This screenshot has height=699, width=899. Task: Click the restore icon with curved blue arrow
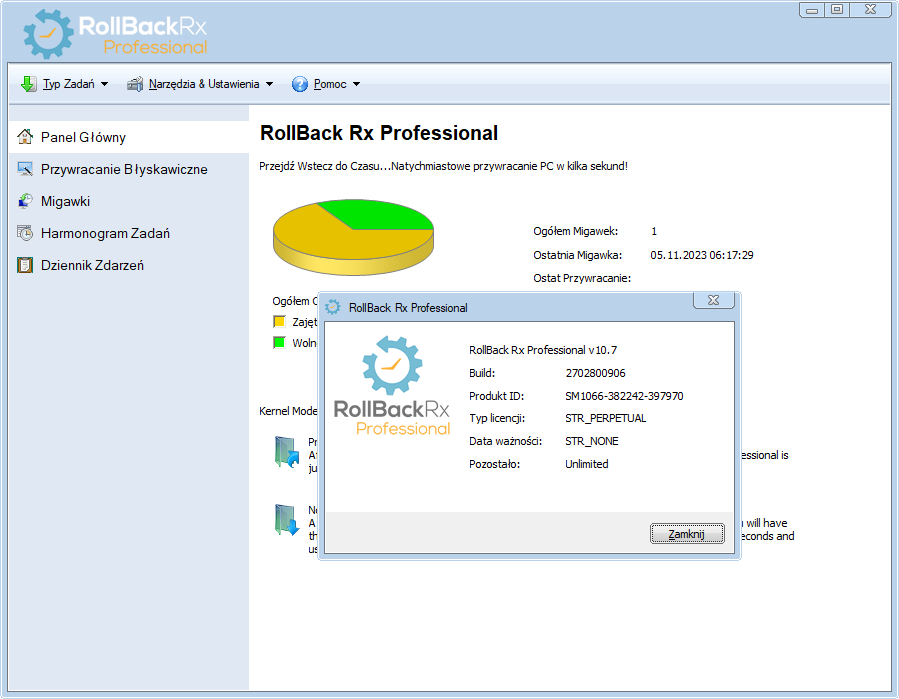(287, 452)
